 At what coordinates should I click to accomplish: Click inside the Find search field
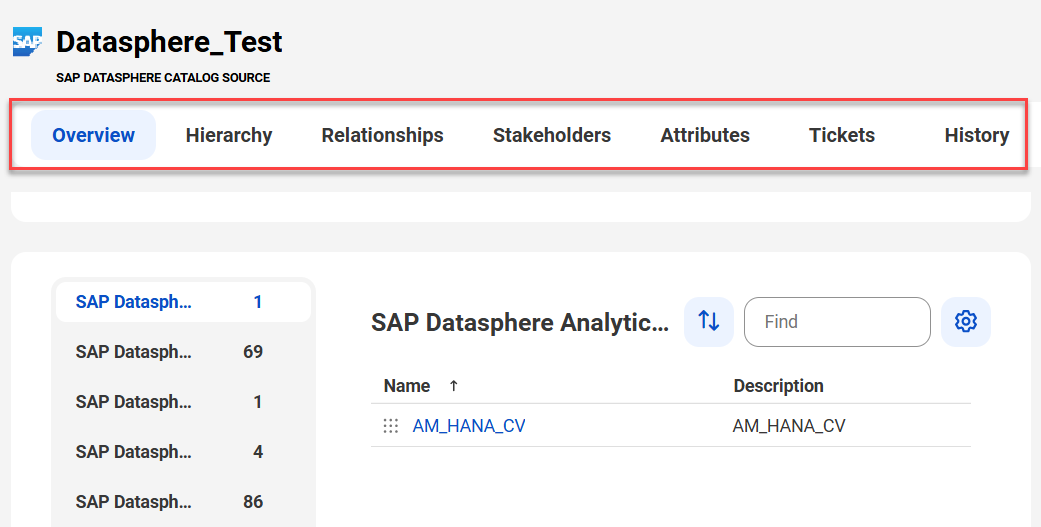point(837,322)
